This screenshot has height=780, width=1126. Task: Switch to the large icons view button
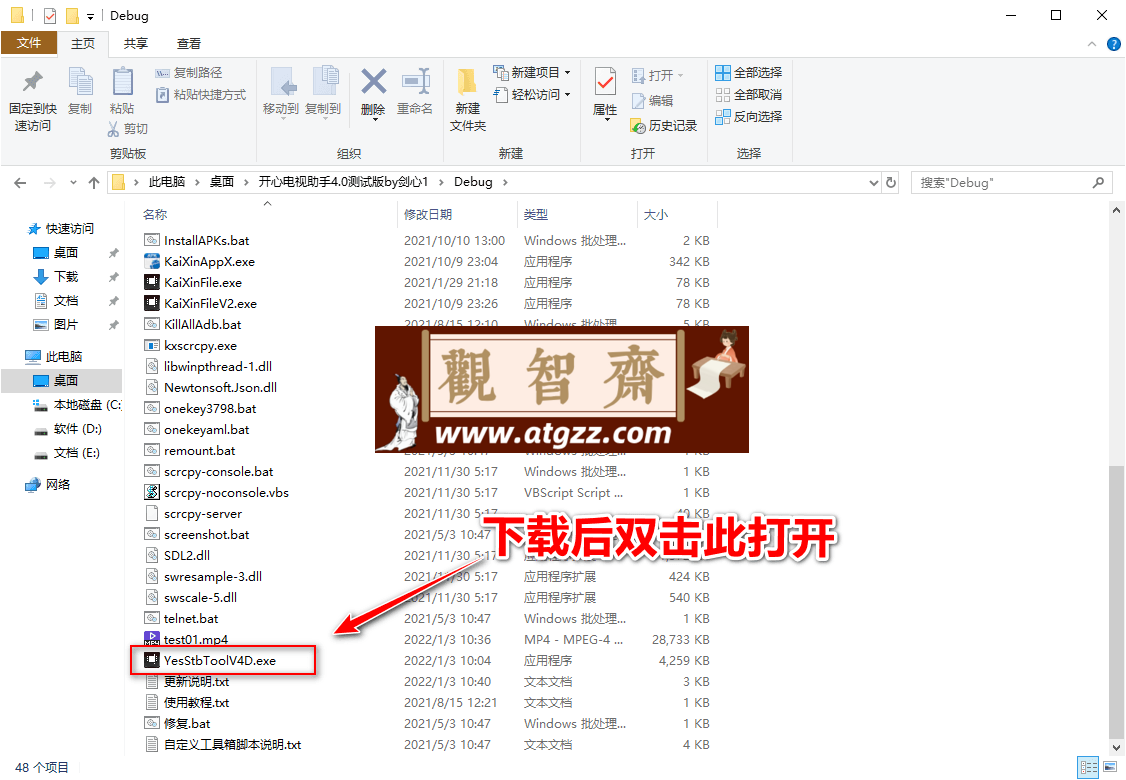[x=1110, y=766]
